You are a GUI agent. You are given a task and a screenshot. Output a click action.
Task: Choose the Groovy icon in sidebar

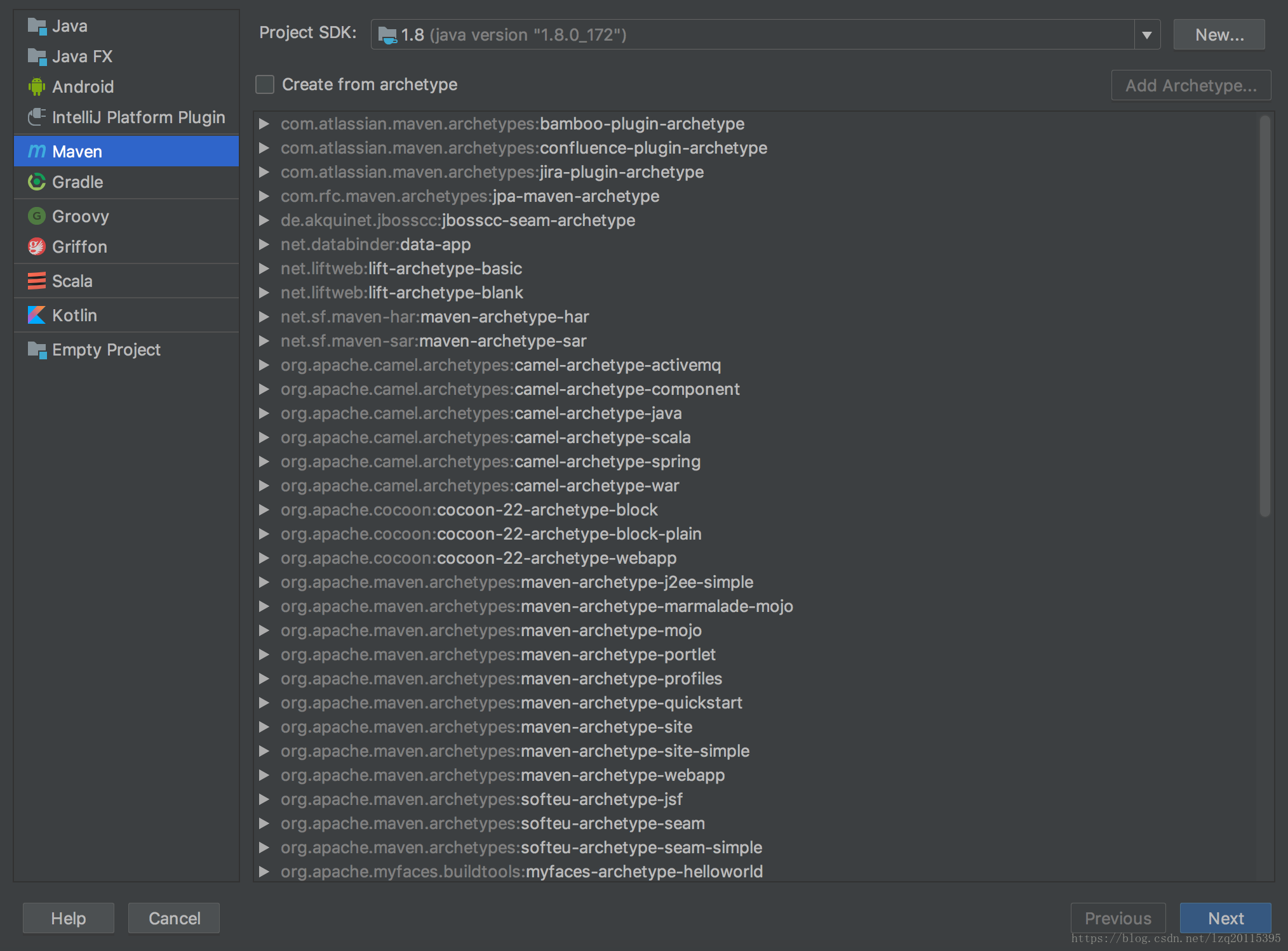coord(37,216)
